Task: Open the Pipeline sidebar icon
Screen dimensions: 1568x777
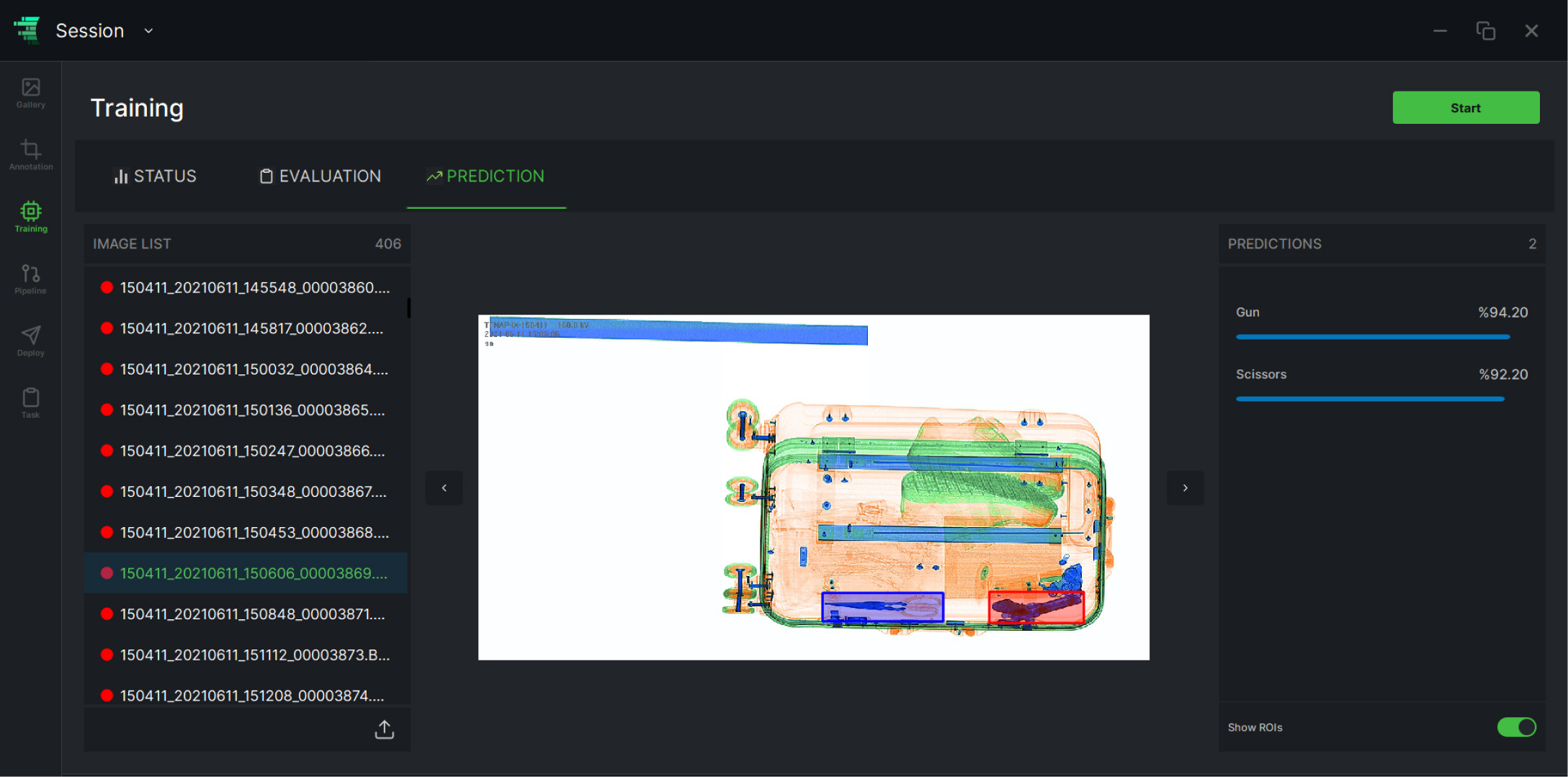Action: [30, 279]
